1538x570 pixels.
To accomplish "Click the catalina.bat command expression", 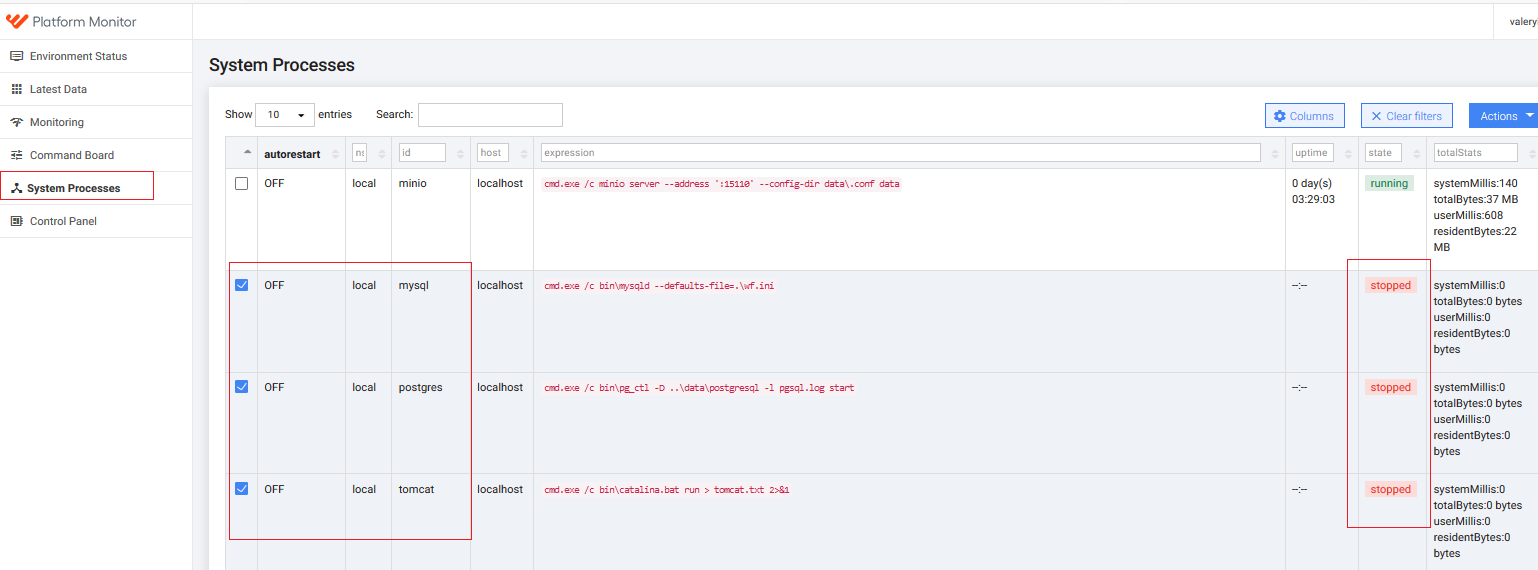I will click(666, 490).
